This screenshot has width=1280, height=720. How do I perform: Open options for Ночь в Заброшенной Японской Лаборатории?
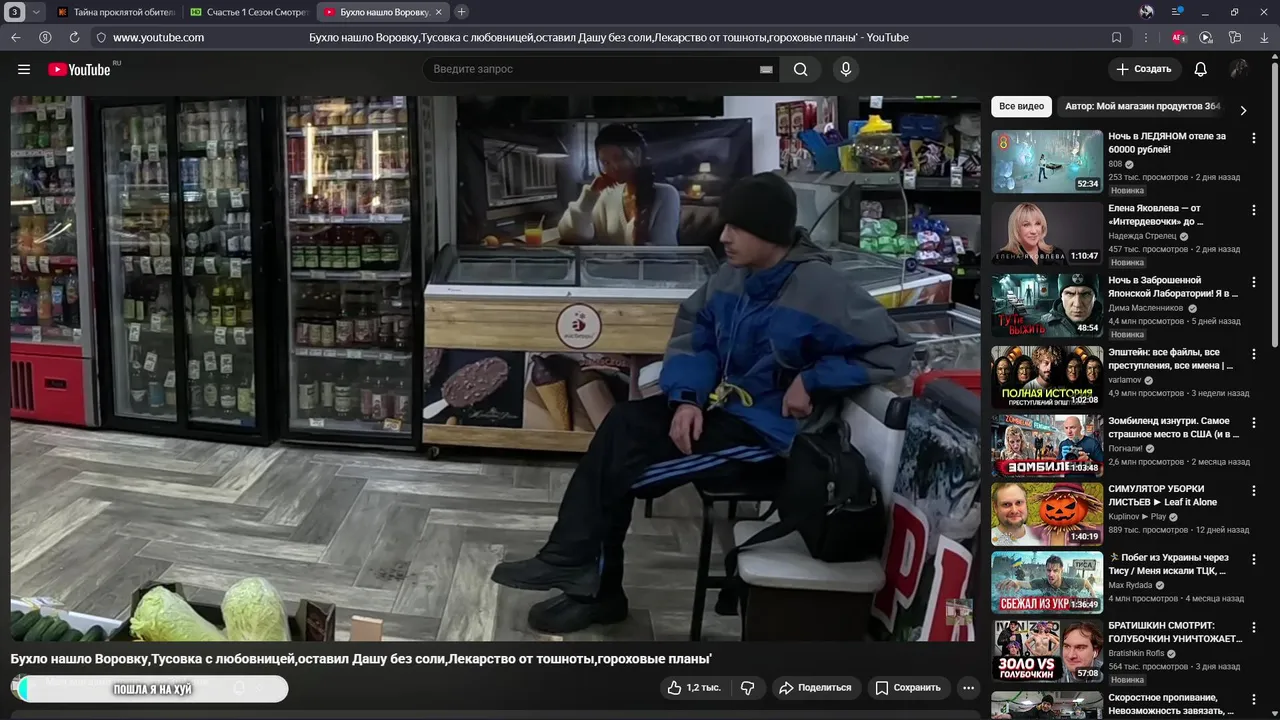(1254, 283)
